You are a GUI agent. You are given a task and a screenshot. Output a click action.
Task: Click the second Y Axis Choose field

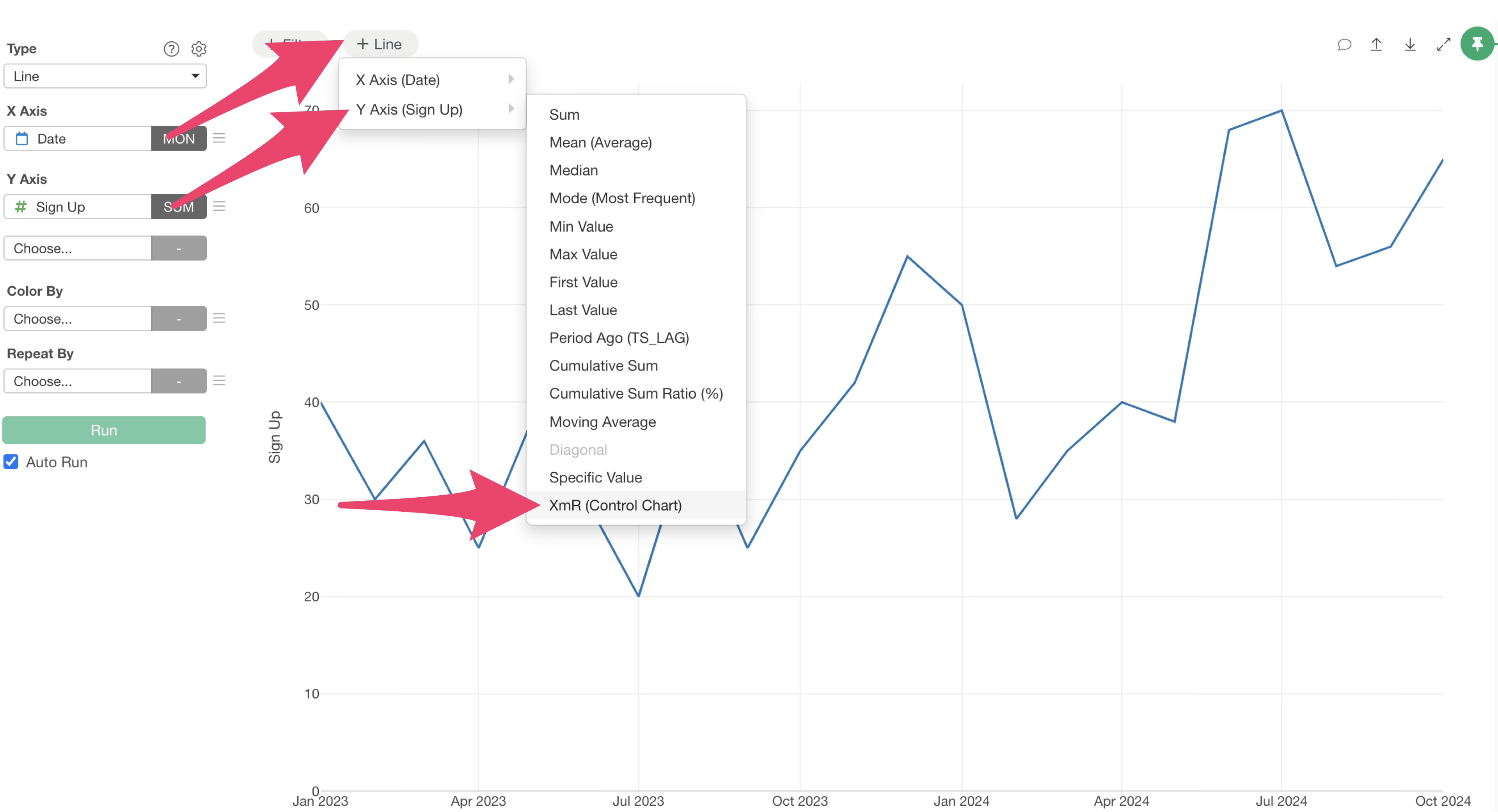coord(77,248)
